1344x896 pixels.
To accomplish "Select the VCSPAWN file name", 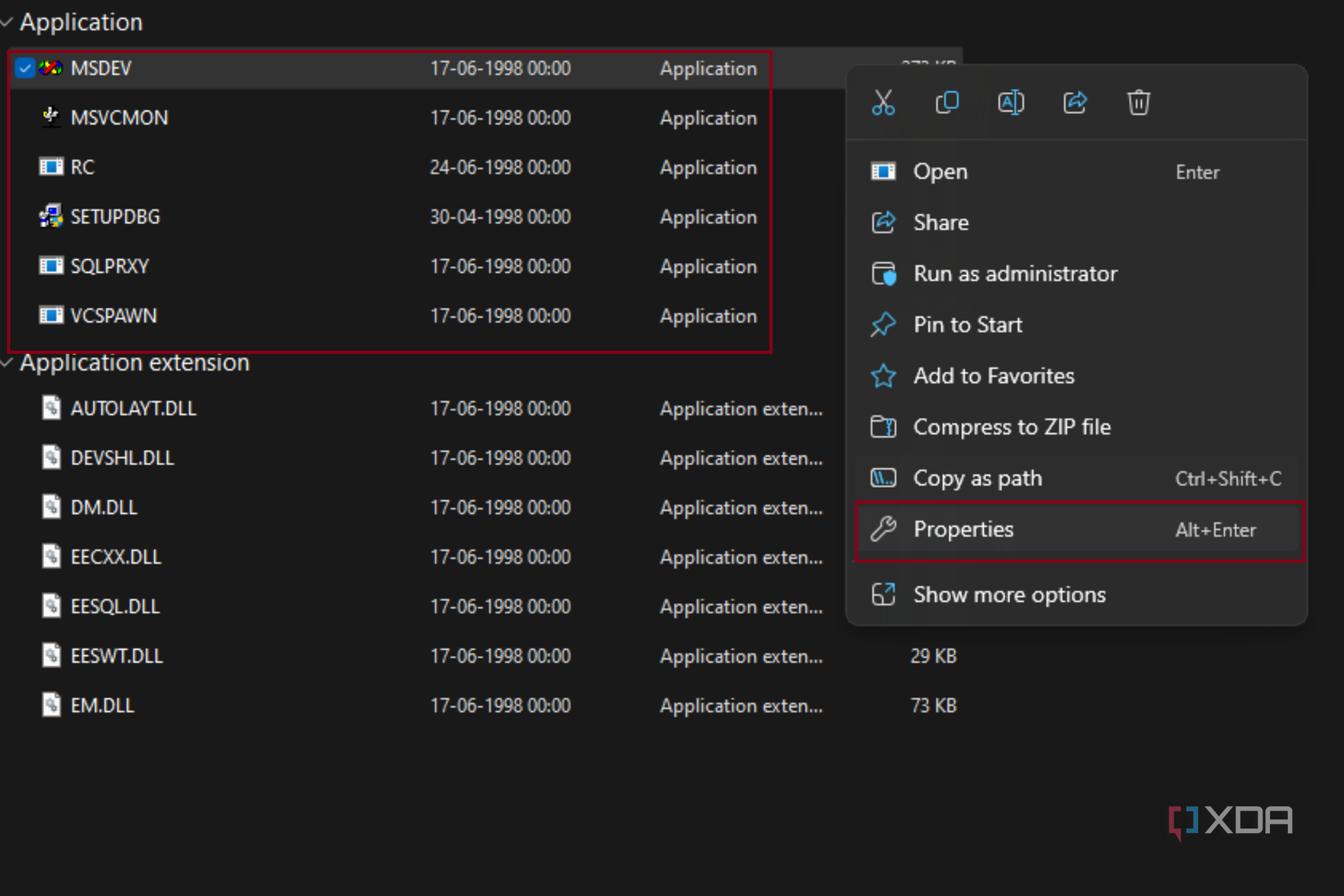I will (113, 316).
